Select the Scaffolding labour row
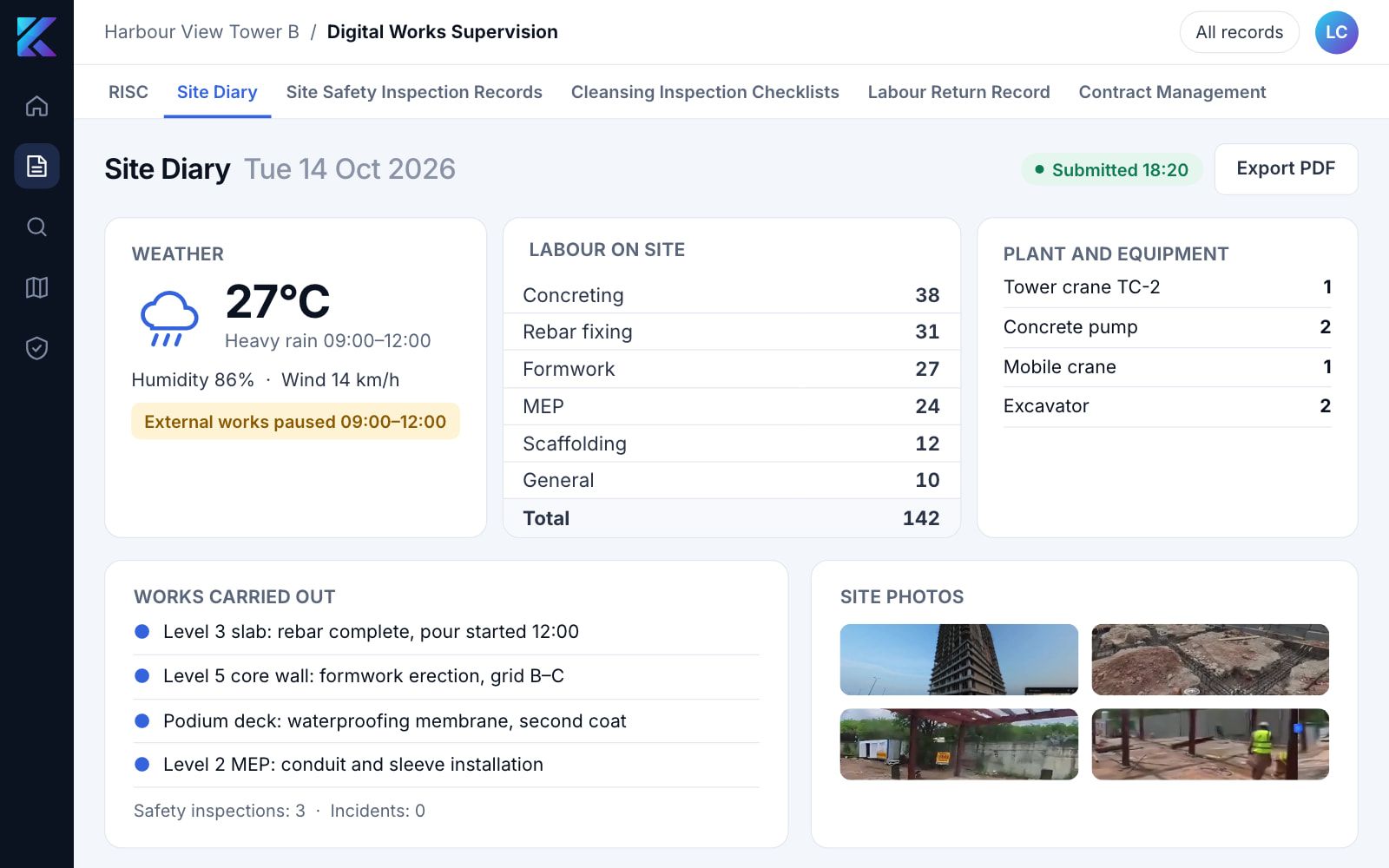 pos(732,444)
